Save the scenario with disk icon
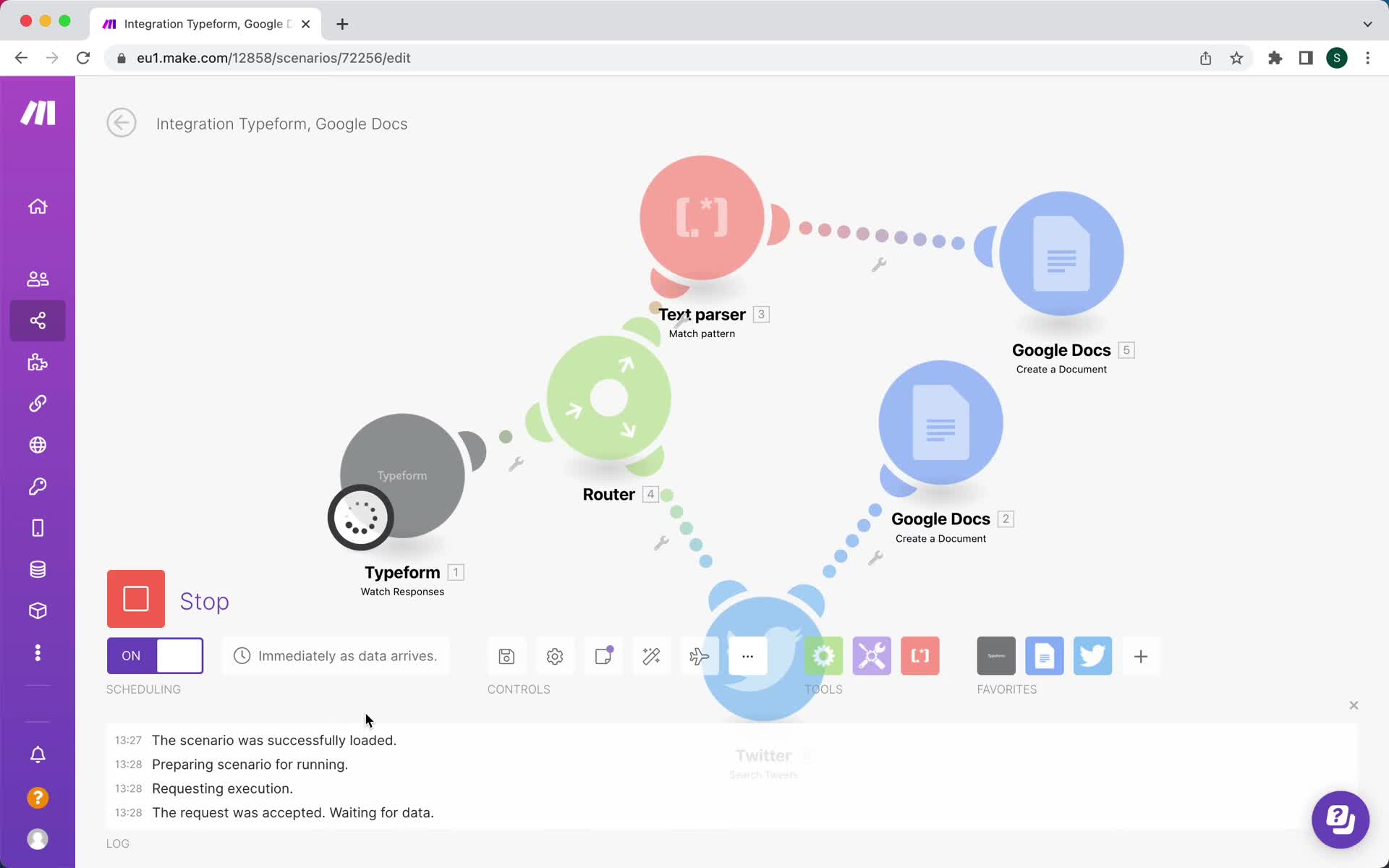This screenshot has height=868, width=1389. [506, 656]
